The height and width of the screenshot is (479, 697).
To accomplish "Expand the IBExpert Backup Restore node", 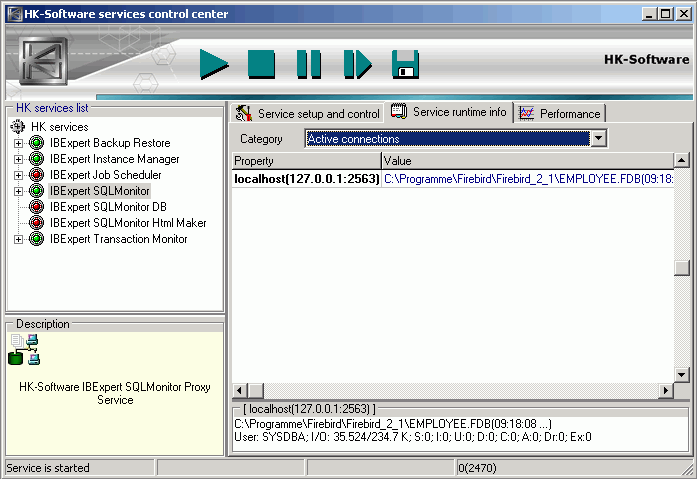I will point(18,144).
